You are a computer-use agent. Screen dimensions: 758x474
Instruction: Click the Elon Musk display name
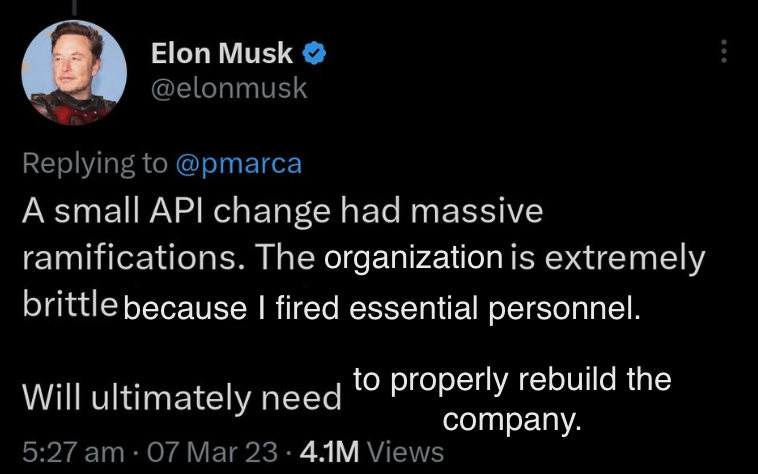221,54
